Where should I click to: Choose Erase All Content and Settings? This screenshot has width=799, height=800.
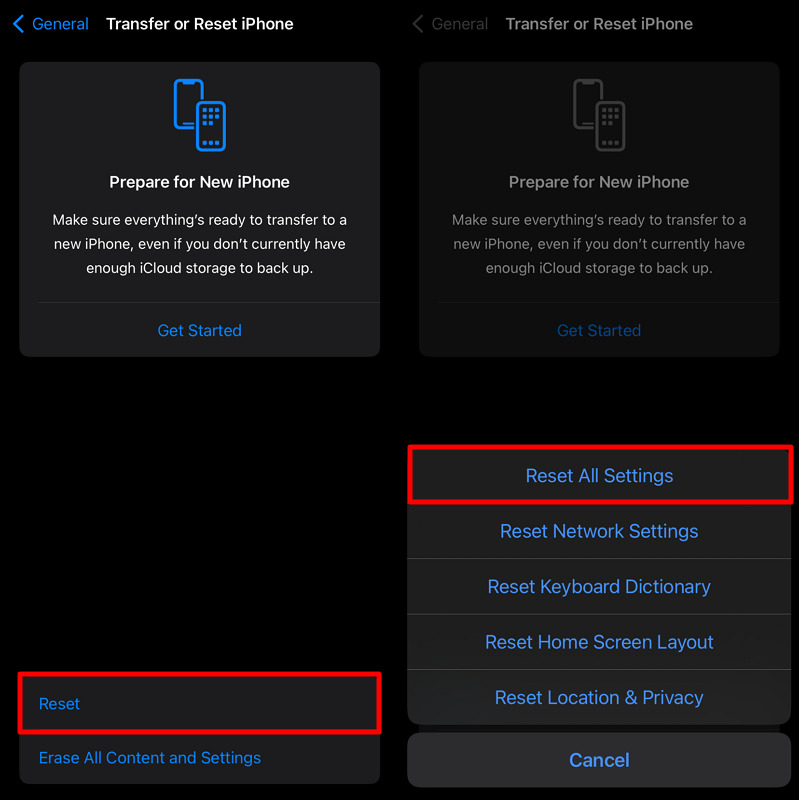tap(150, 758)
